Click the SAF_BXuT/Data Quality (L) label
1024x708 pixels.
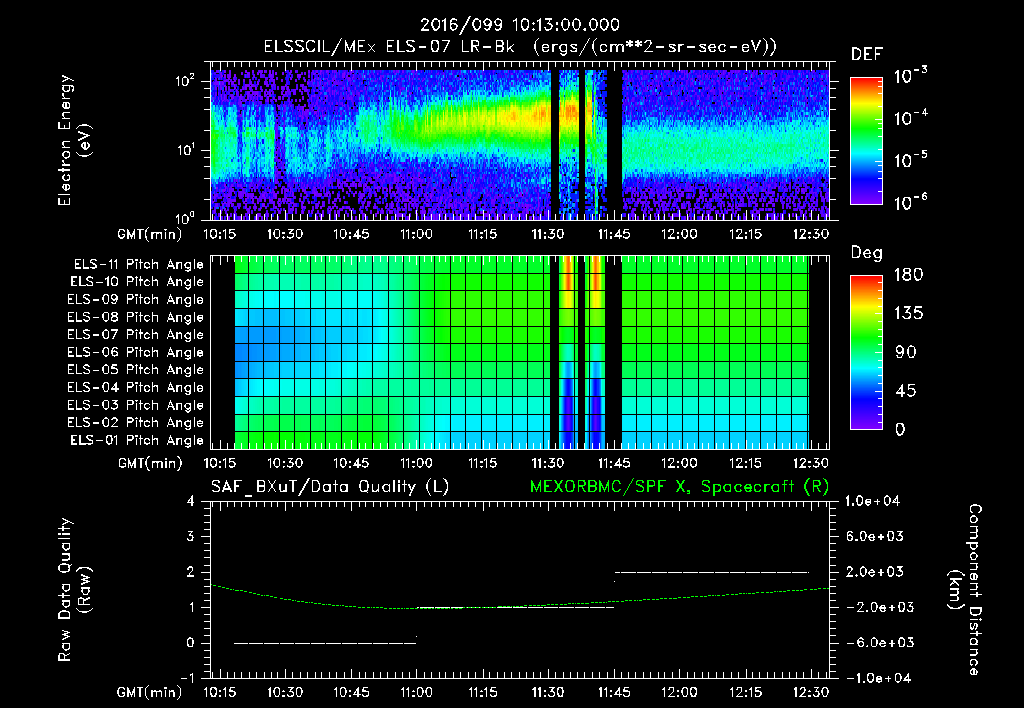(x=330, y=487)
